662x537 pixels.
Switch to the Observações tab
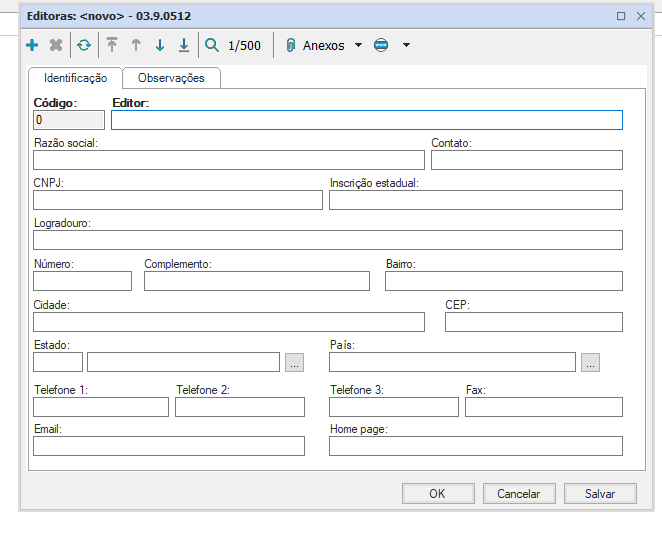171,78
